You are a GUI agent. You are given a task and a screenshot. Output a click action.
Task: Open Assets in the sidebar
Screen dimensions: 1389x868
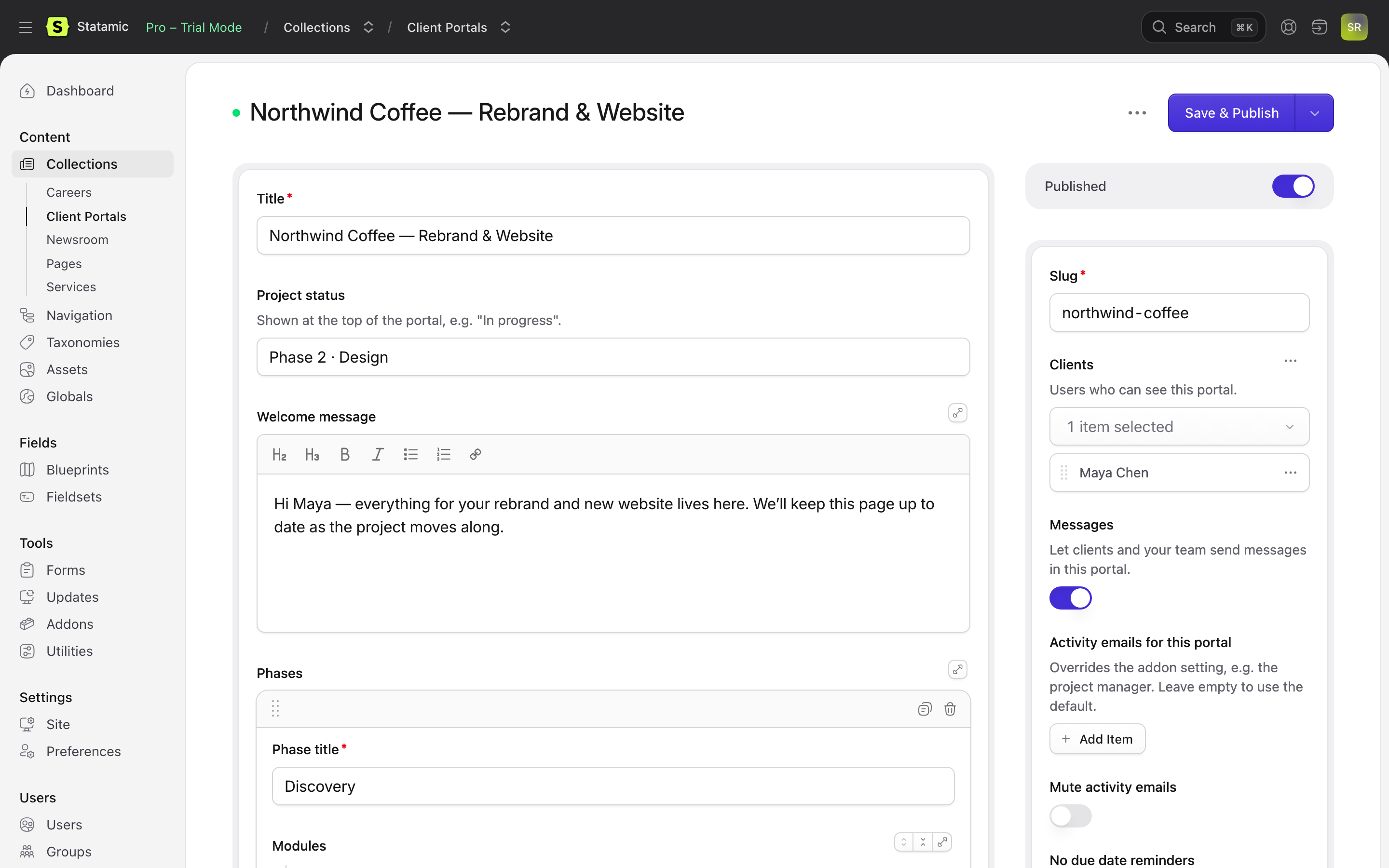(x=67, y=369)
